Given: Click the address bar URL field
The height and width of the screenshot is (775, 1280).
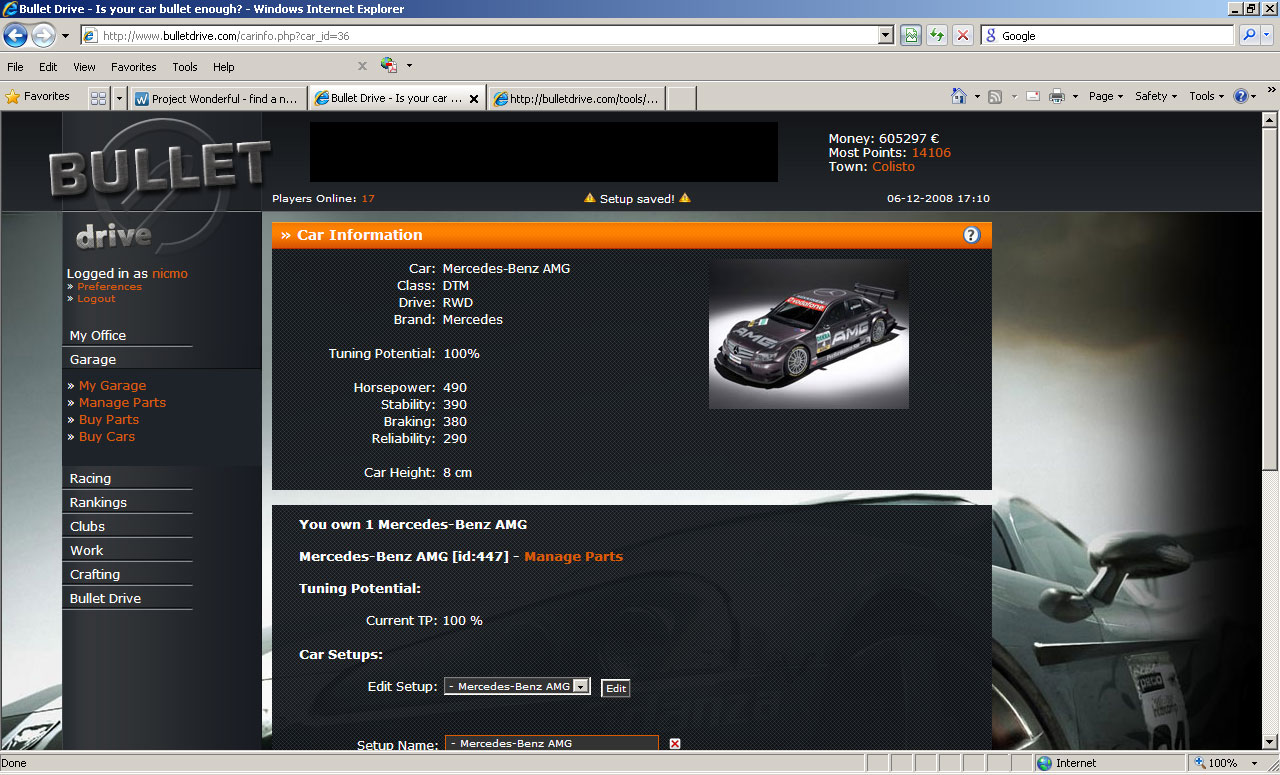Looking at the screenshot, I should coord(478,36).
